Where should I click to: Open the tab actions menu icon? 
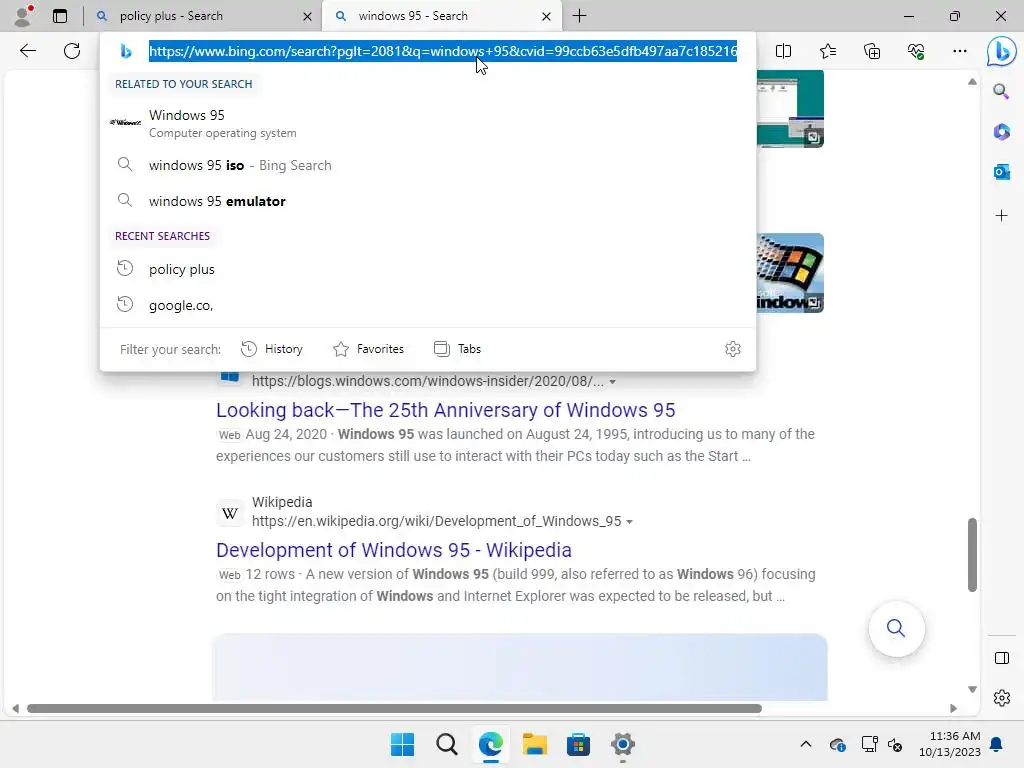(x=59, y=16)
